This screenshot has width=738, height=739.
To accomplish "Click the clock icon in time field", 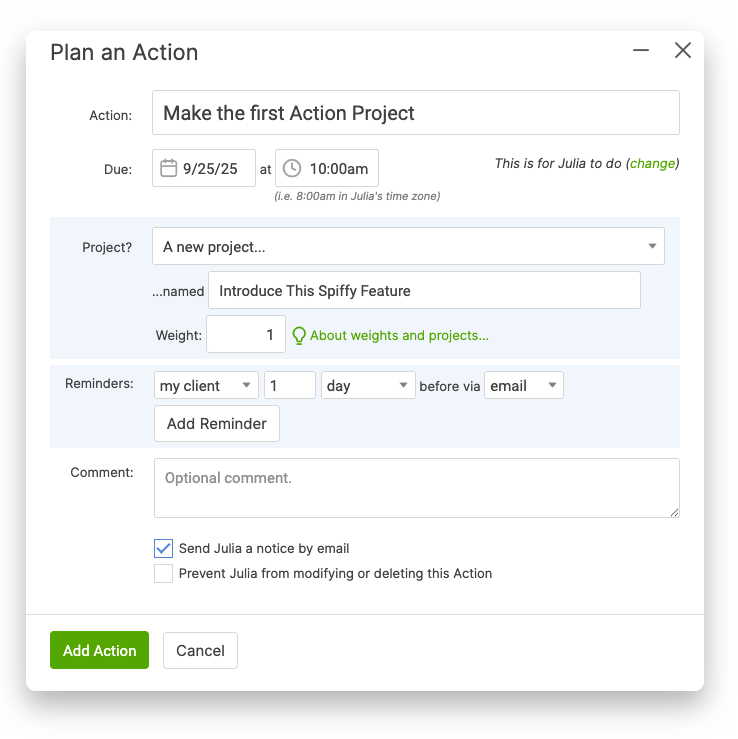I will 292,168.
